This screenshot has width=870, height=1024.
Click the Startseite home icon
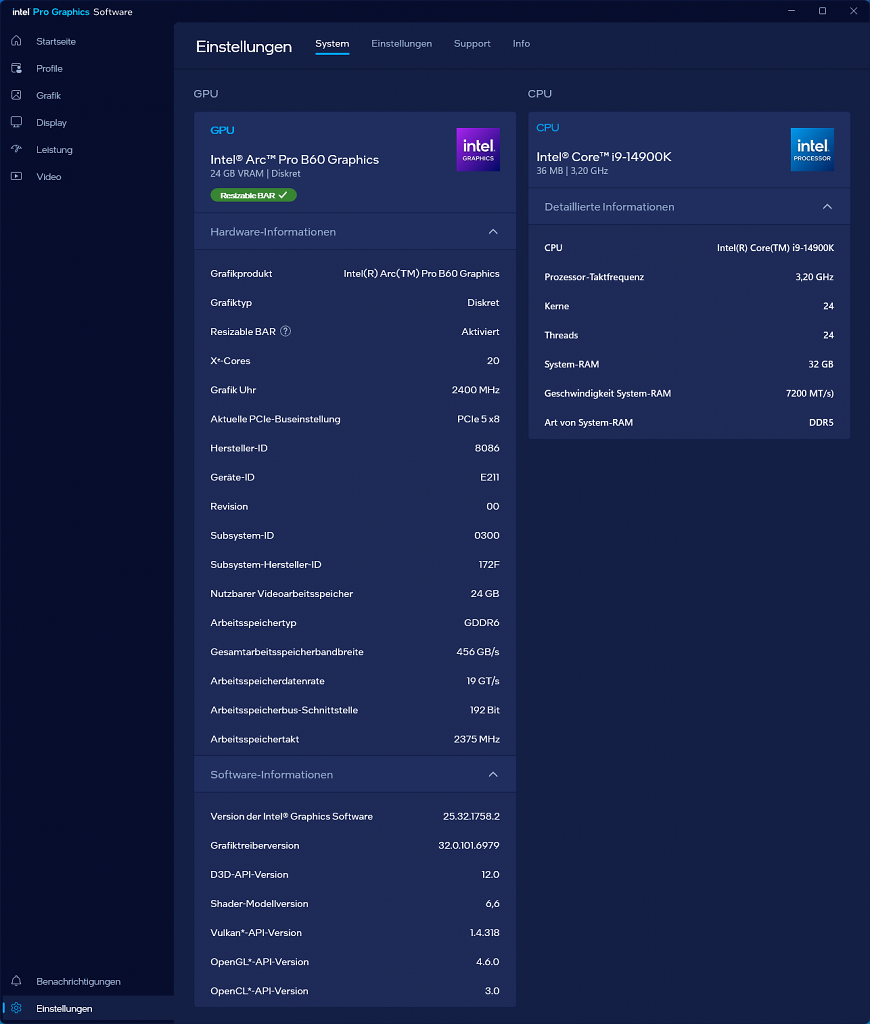(x=16, y=41)
